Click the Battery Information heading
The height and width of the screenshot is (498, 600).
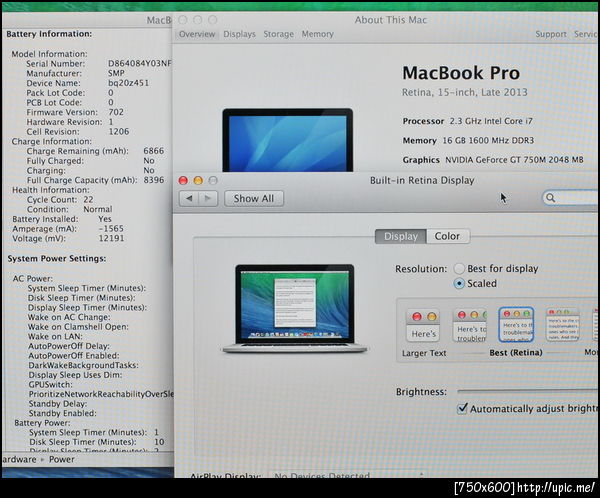click(x=49, y=34)
